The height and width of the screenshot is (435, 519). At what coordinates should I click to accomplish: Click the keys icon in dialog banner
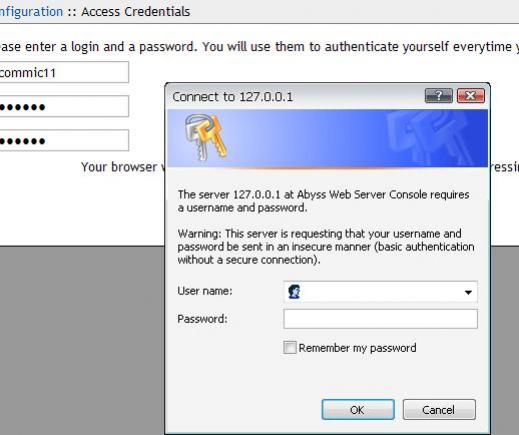coord(206,137)
